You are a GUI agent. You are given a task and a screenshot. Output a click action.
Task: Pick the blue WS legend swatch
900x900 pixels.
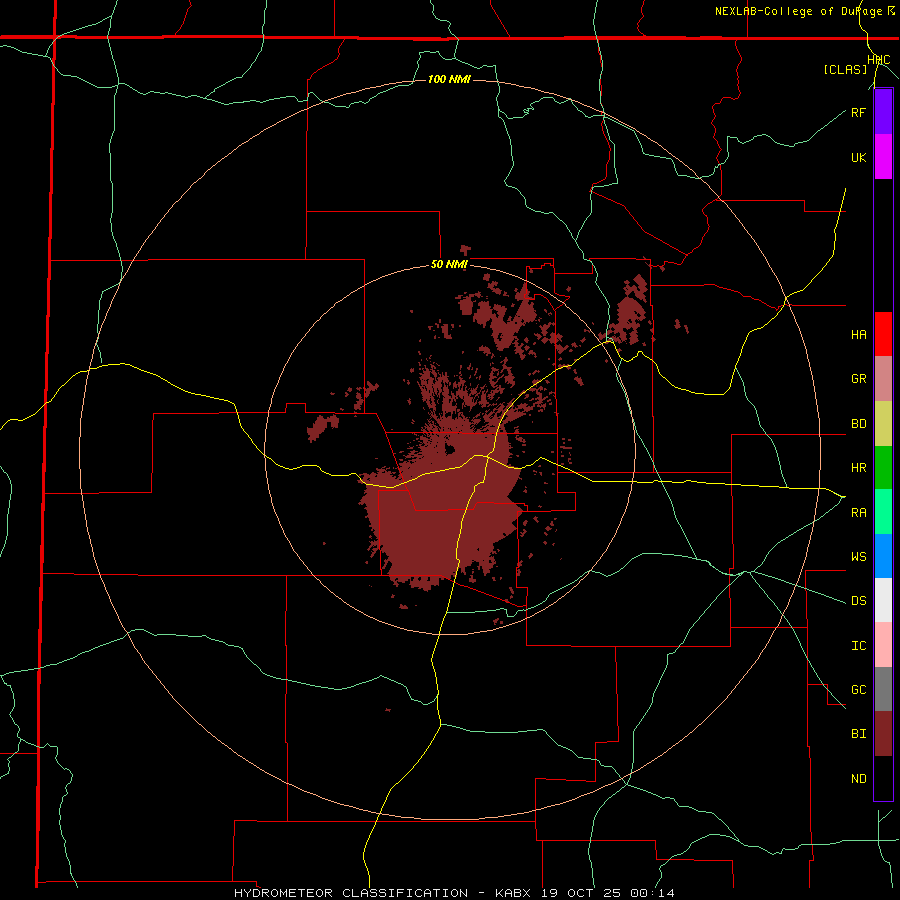point(883,556)
